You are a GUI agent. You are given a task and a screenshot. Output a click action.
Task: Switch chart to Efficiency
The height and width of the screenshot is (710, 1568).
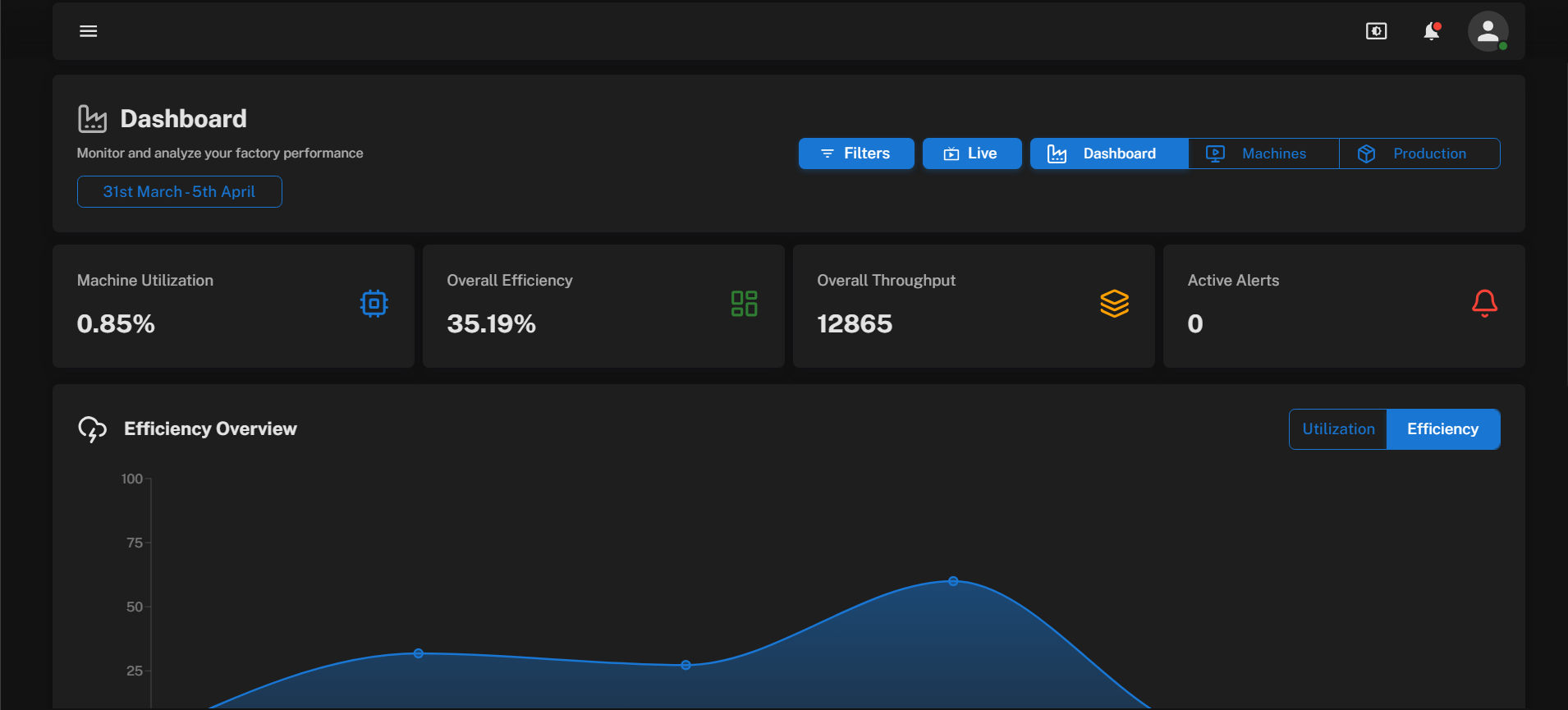[1443, 429]
